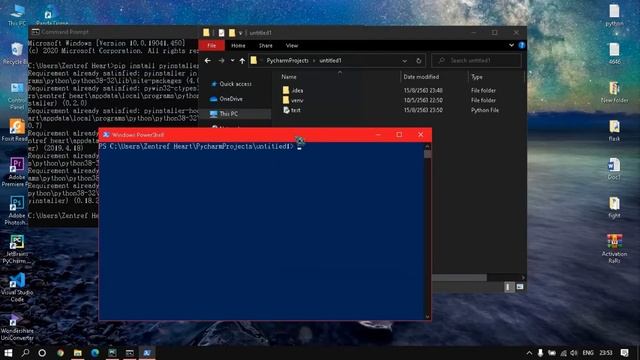The width and height of the screenshot is (640, 360).
Task: Expand the Explorer ribbon chevron
Action: [511, 45]
